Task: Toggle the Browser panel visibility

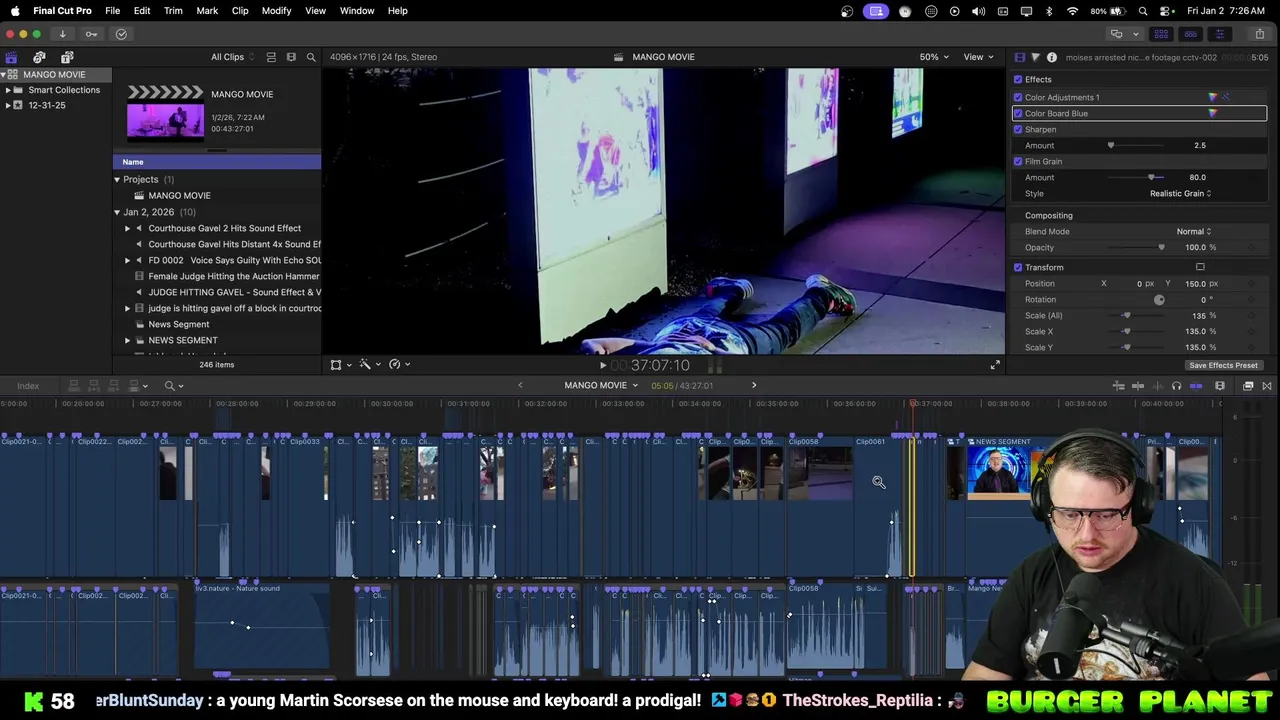Action: pyautogui.click(x=1161, y=34)
